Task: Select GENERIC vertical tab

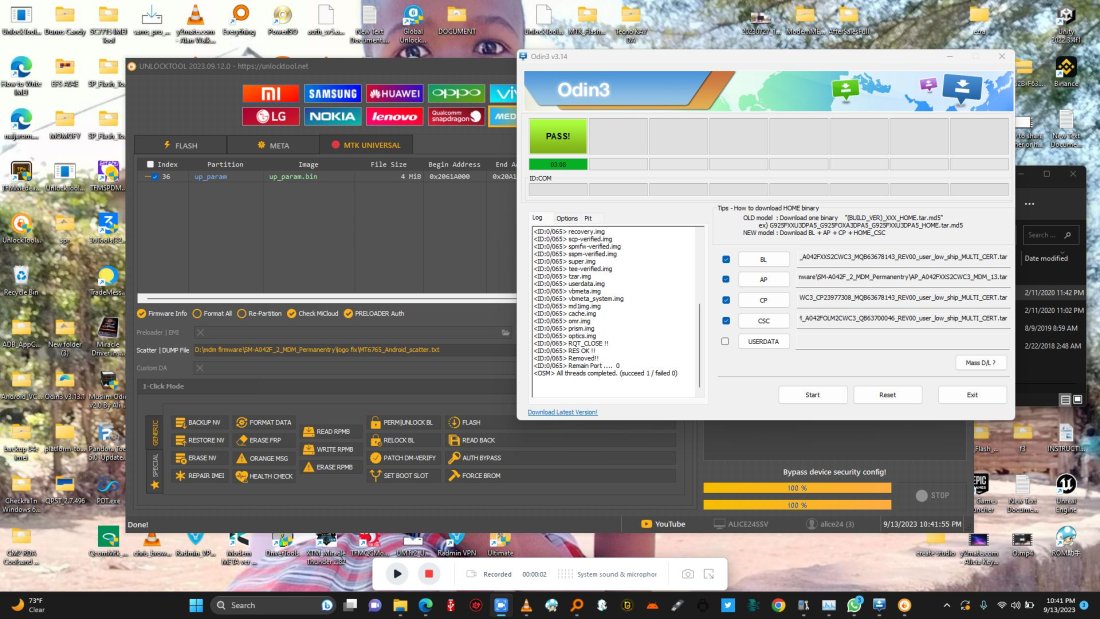Action: click(155, 432)
